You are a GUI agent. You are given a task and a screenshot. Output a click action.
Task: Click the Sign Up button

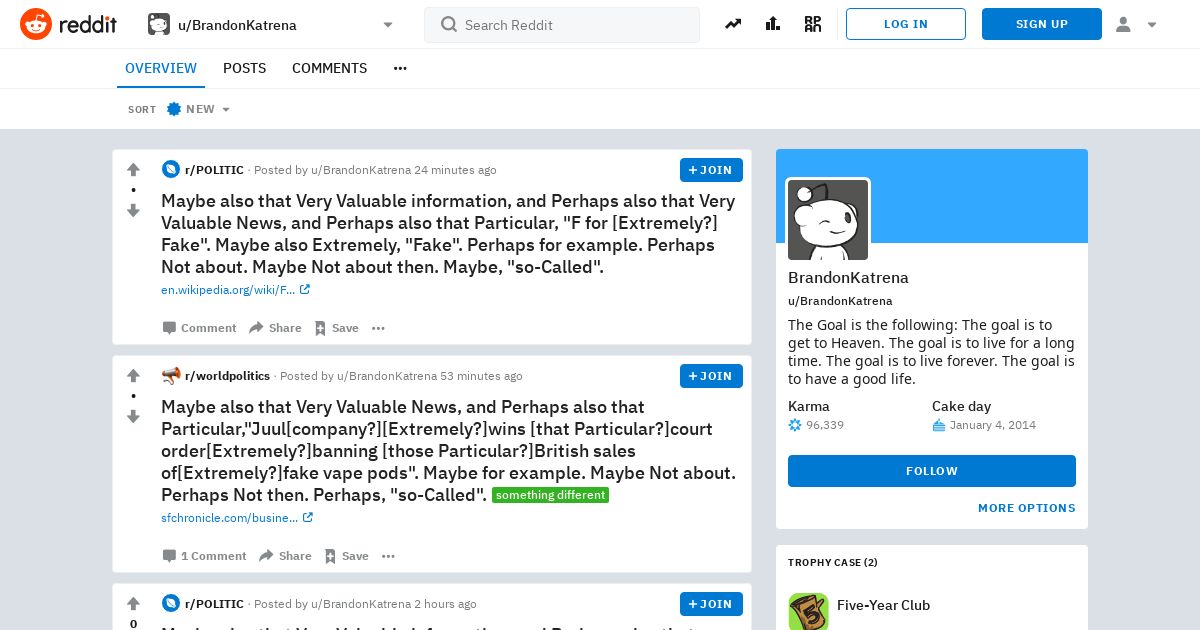click(x=1042, y=24)
